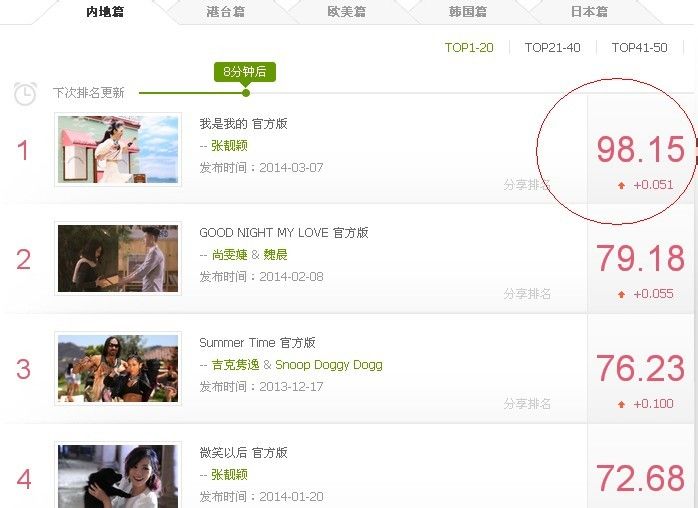Open the 我是我的 video thumbnail
Screen dimensions: 698x508
(x=118, y=149)
